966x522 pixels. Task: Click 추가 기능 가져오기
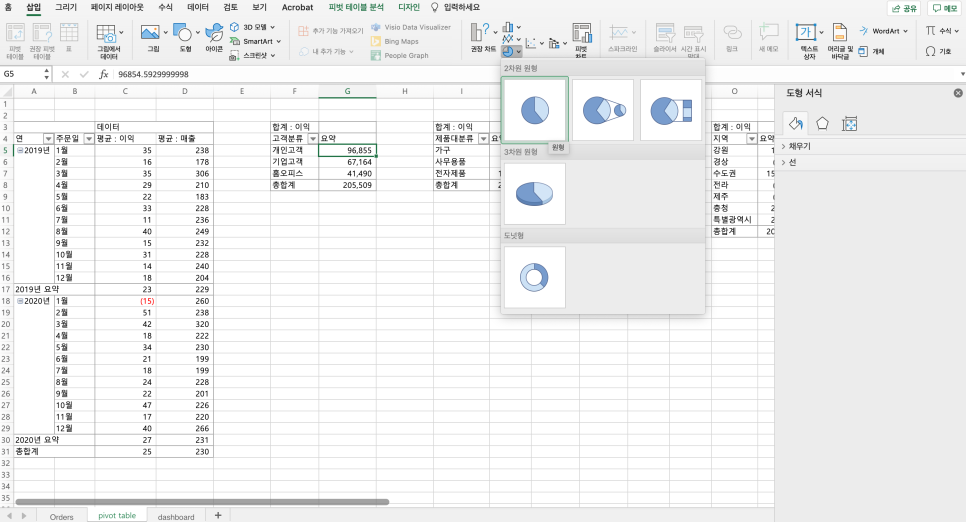(x=331, y=31)
